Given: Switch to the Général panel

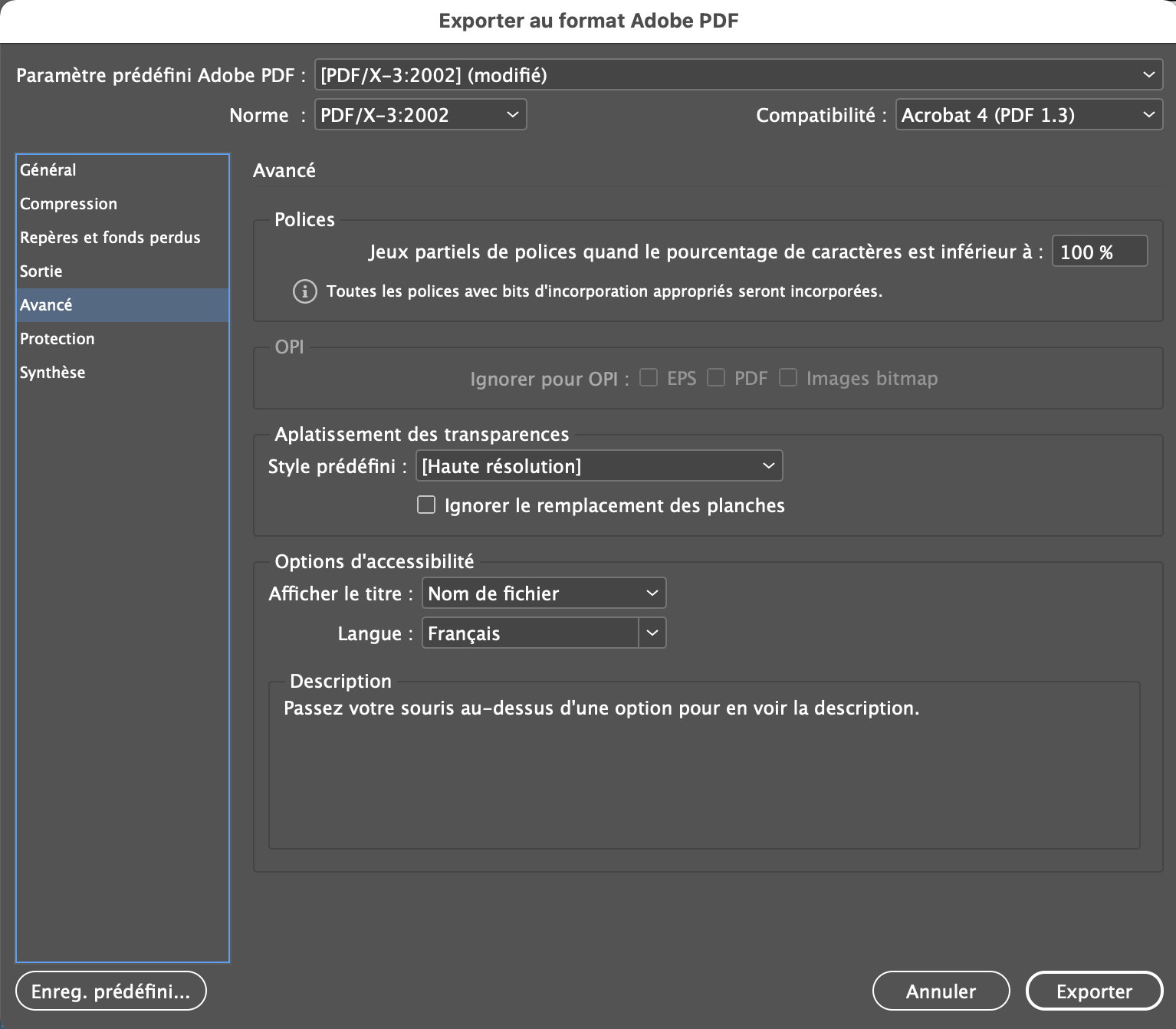Looking at the screenshot, I should click(48, 170).
